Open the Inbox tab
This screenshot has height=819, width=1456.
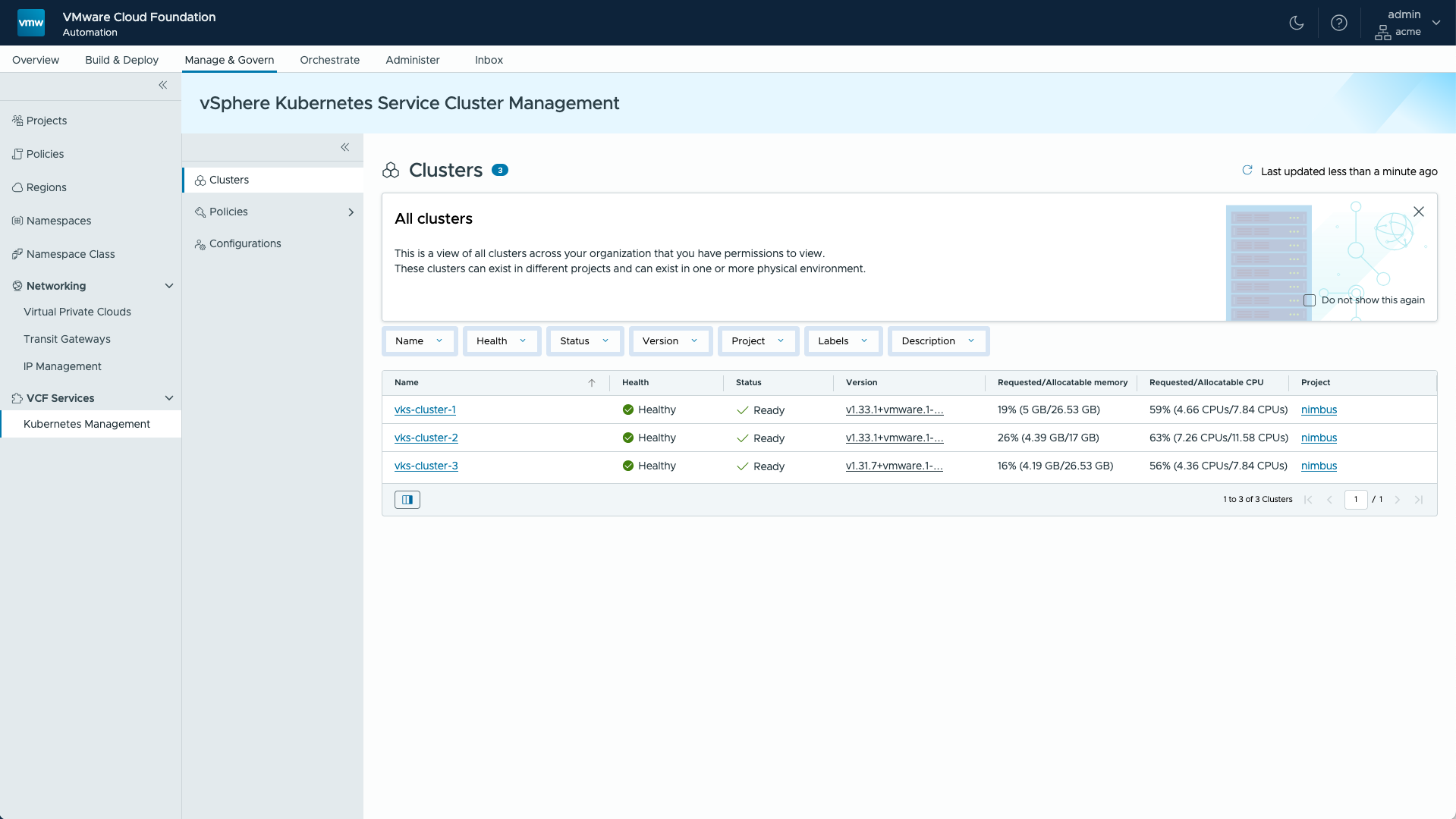489,60
